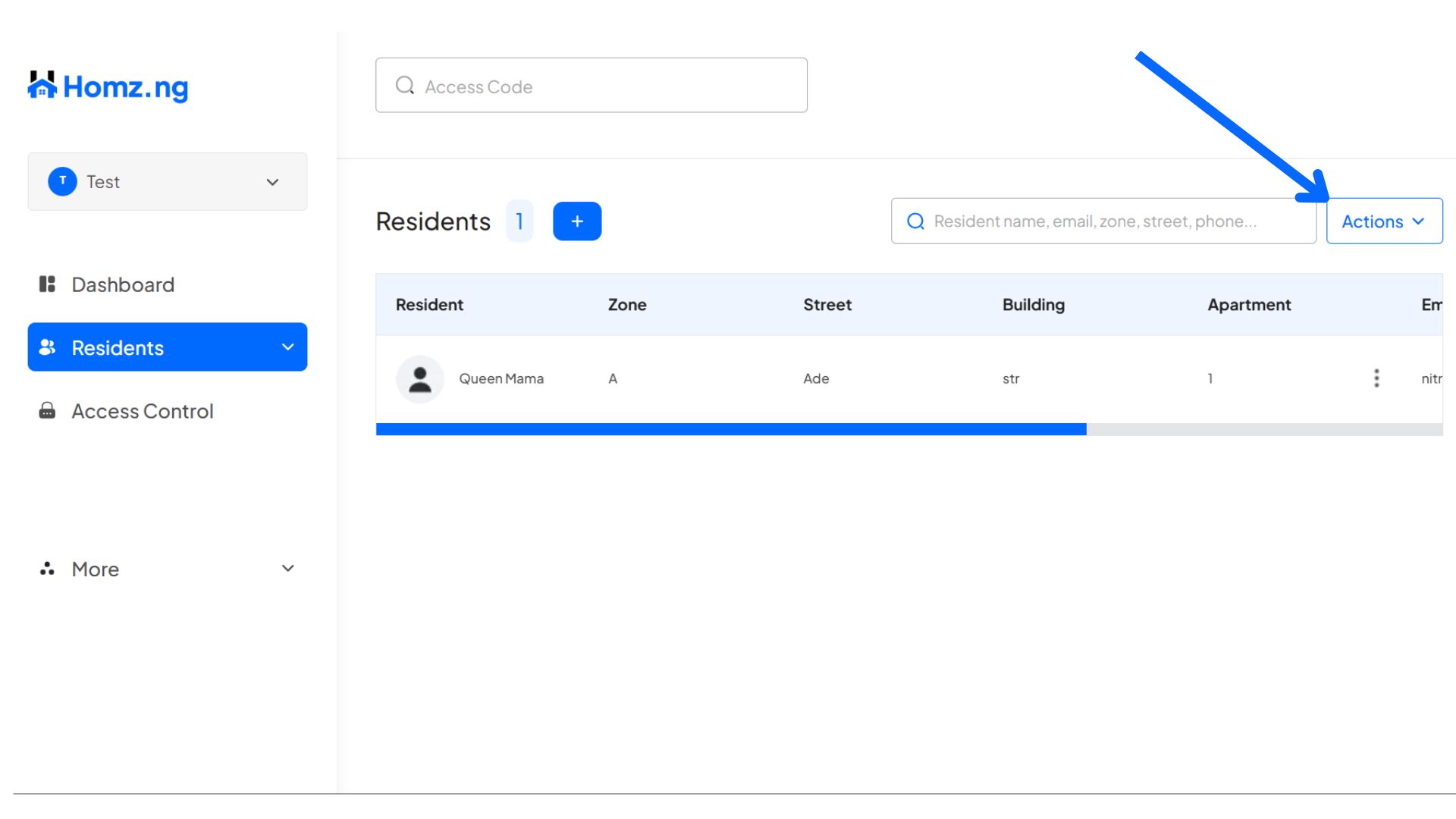Click the Residents people icon in sidebar
Image resolution: width=1456 pixels, height=819 pixels.
tap(47, 347)
